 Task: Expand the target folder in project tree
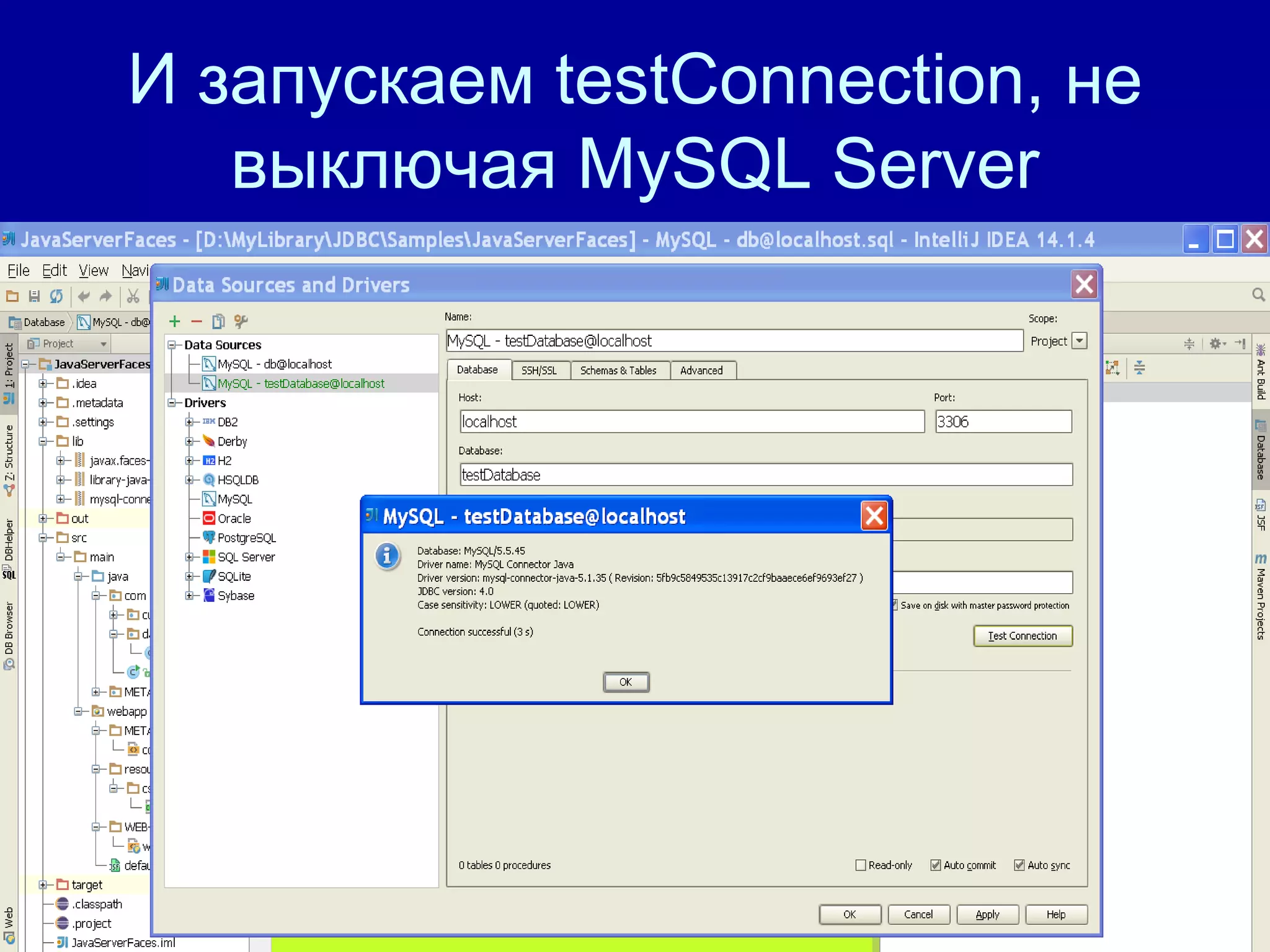click(43, 885)
